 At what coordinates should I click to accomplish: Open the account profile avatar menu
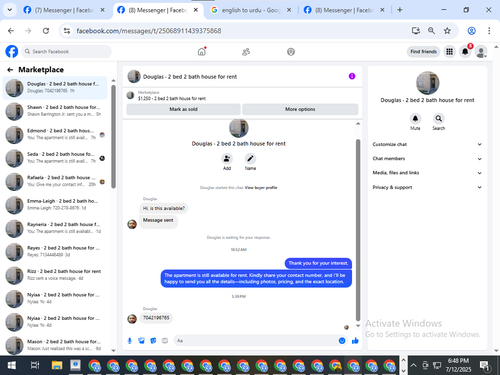[x=481, y=52]
